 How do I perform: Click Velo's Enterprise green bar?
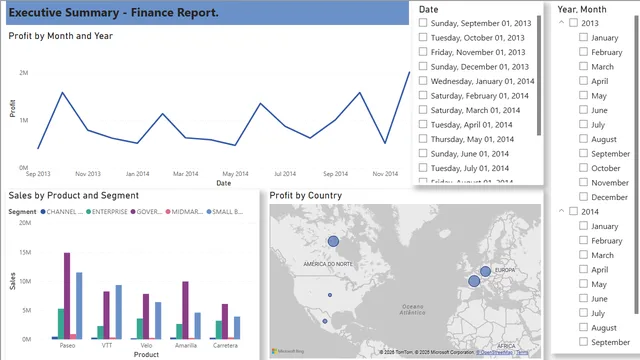coord(140,329)
